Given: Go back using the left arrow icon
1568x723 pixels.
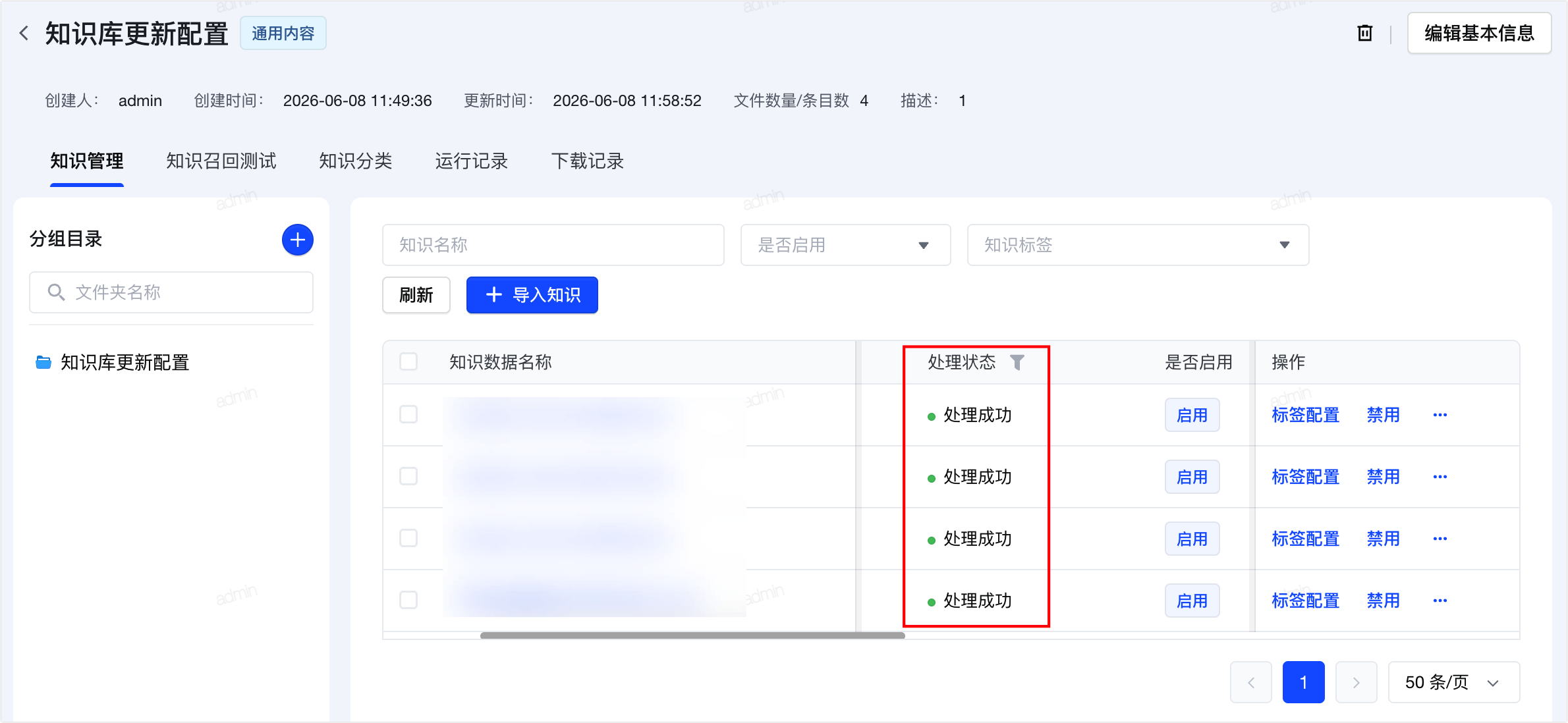Looking at the screenshot, I should pos(24,33).
